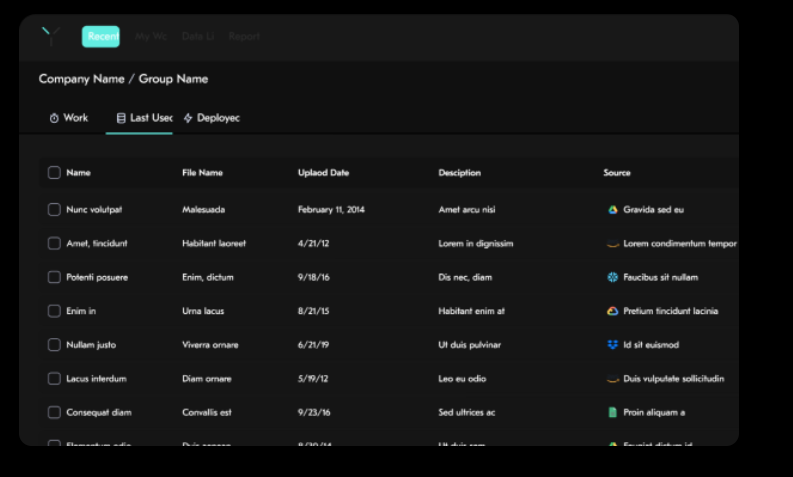Toggle the select-all checkbox in the table header
The image size is (793, 477).
54,173
